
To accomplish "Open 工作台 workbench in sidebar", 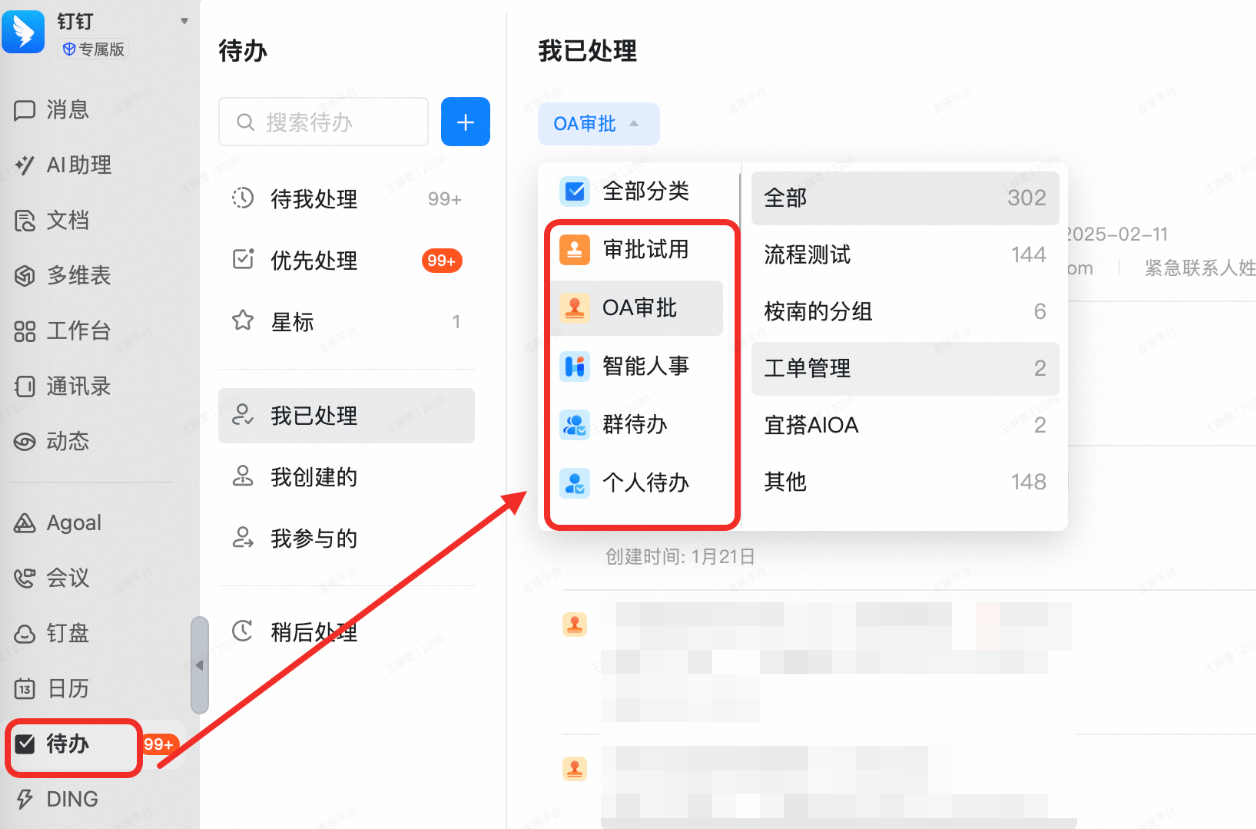I will click(62, 331).
